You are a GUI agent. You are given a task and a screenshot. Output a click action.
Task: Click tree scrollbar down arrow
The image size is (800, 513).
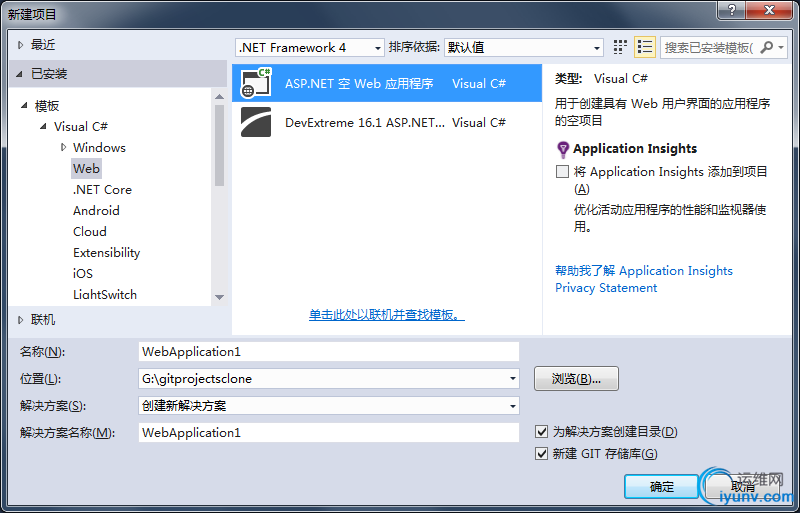[219, 297]
